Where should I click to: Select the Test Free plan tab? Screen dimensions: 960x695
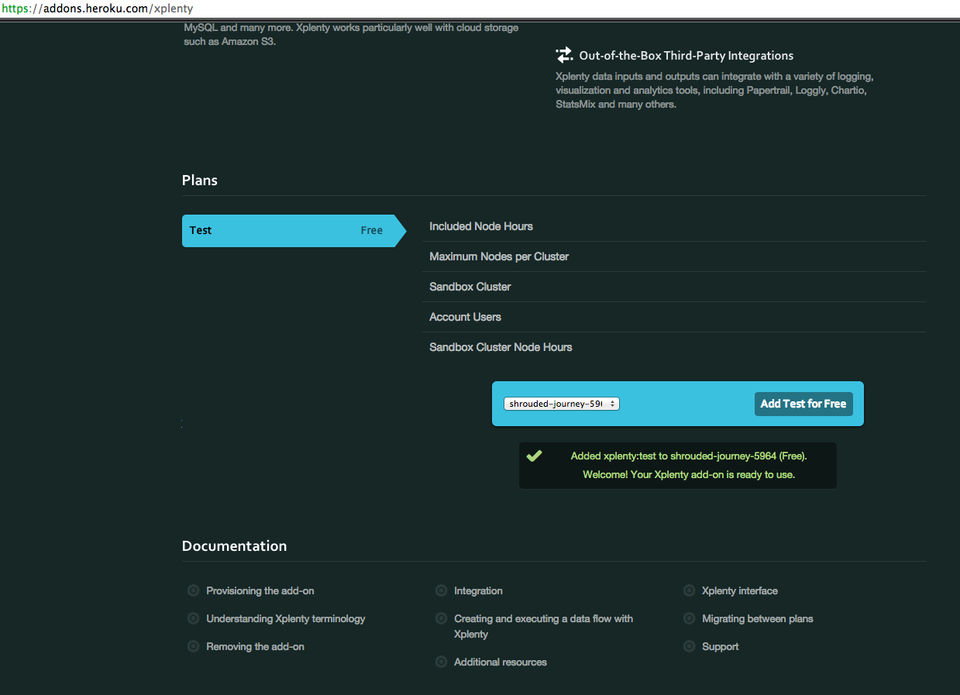(x=294, y=231)
